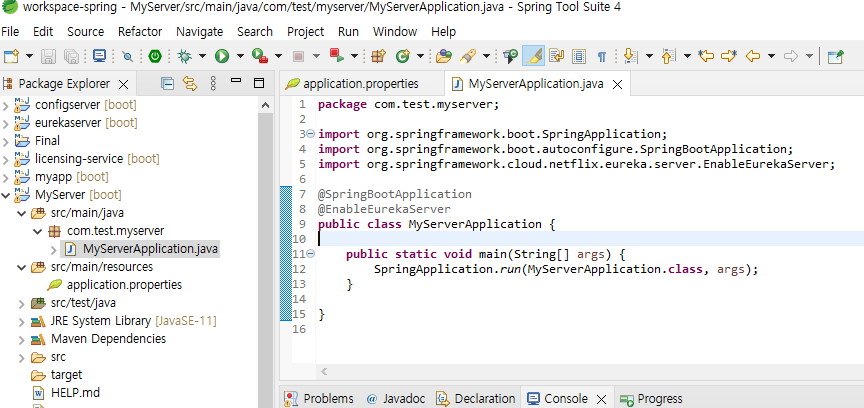This screenshot has width=864, height=408.
Task: Click the Previous Annotation up arrow icon
Action: coord(668,56)
